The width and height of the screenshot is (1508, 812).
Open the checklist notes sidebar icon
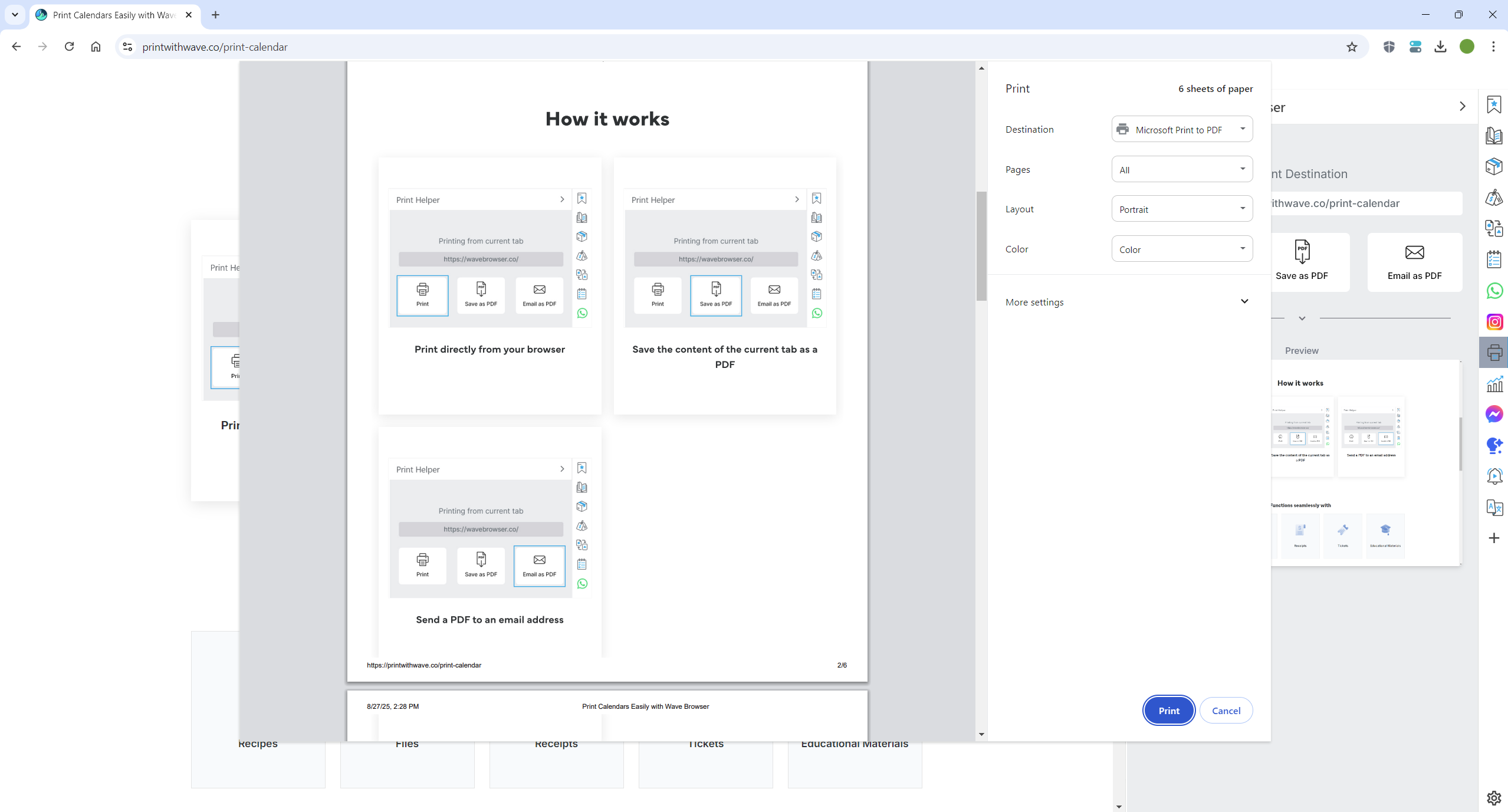[x=1494, y=259]
